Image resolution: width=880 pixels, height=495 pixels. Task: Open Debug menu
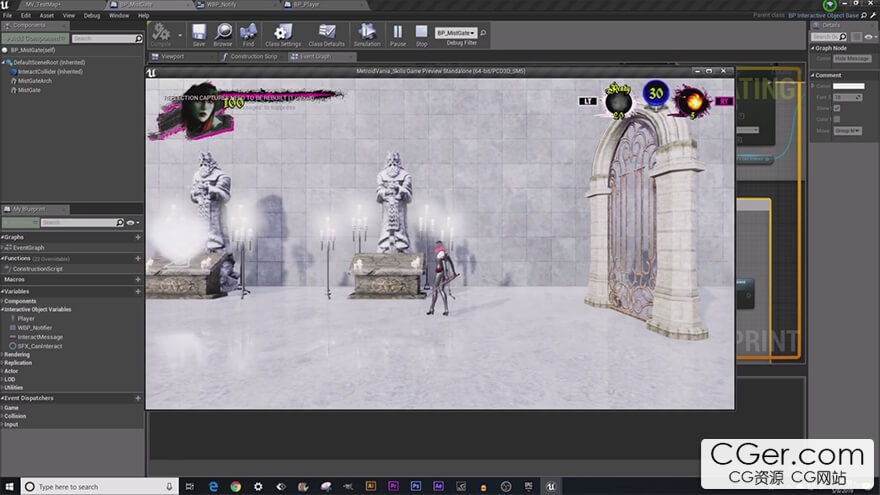tap(91, 16)
